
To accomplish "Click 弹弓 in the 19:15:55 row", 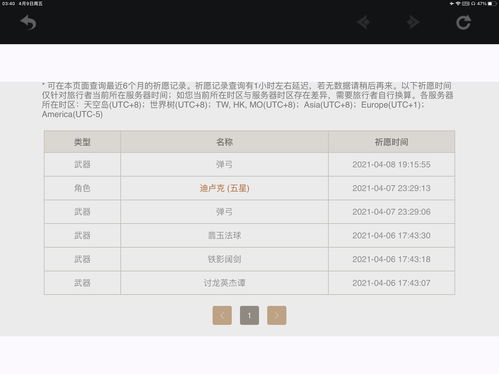I will [x=224, y=164].
